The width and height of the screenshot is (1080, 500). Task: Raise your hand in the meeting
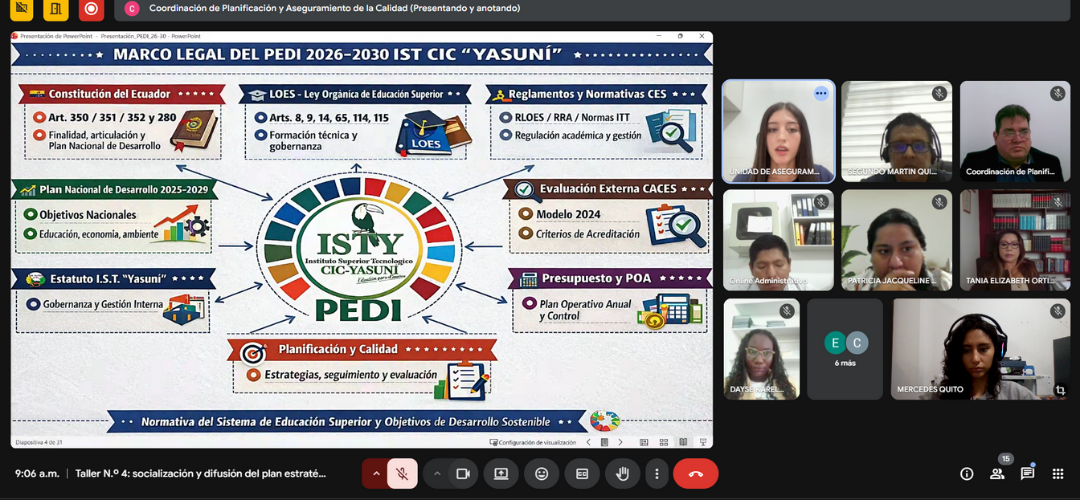[x=622, y=473]
